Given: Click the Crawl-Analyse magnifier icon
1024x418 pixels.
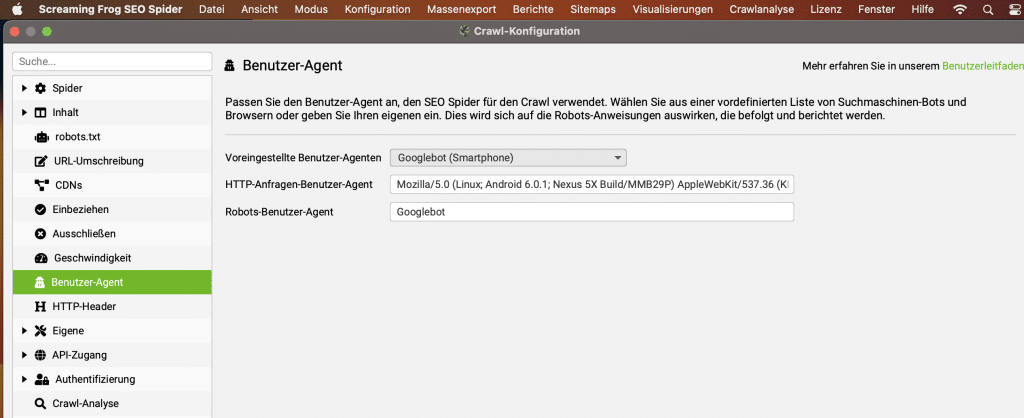Looking at the screenshot, I should [x=40, y=404].
